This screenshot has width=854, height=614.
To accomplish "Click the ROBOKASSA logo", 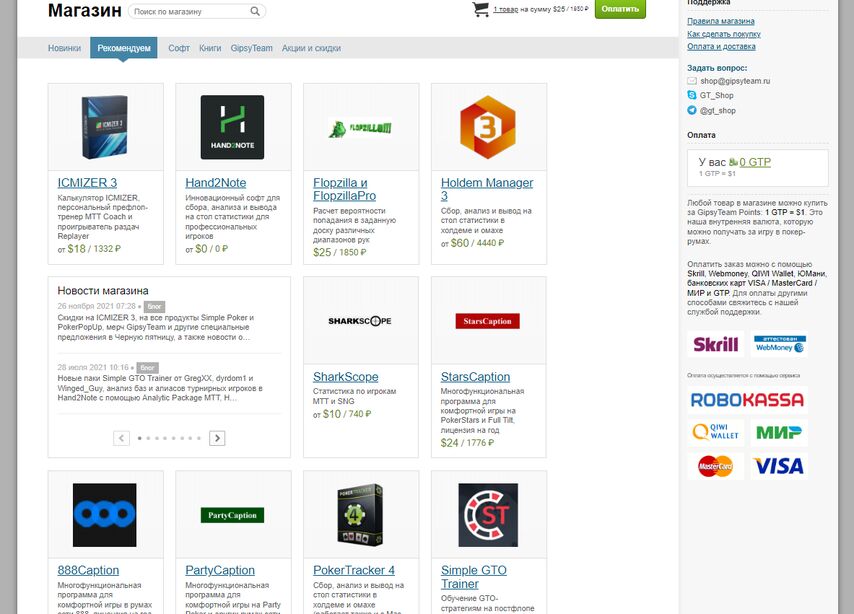I will point(747,400).
